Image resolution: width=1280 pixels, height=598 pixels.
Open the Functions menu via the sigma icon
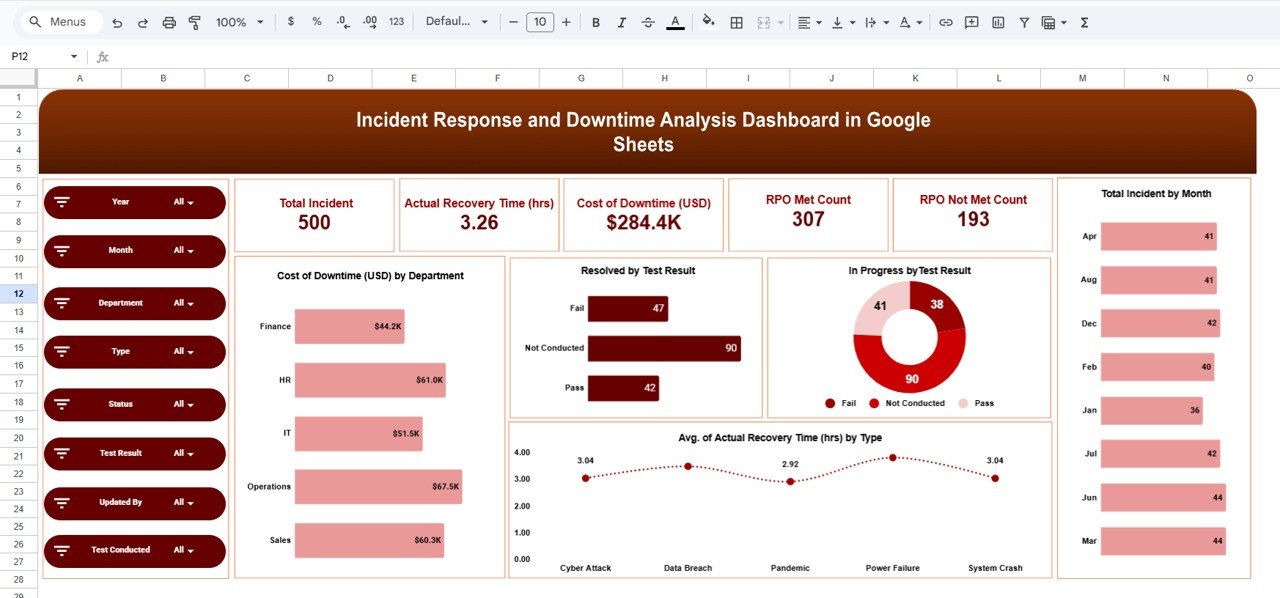pos(1083,22)
